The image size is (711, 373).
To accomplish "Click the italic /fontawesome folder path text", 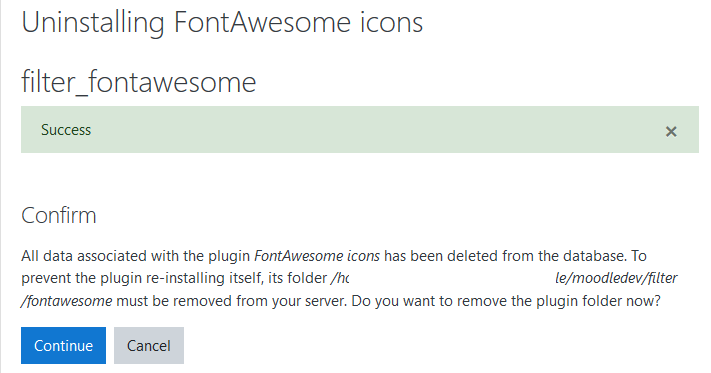I will point(67,301).
